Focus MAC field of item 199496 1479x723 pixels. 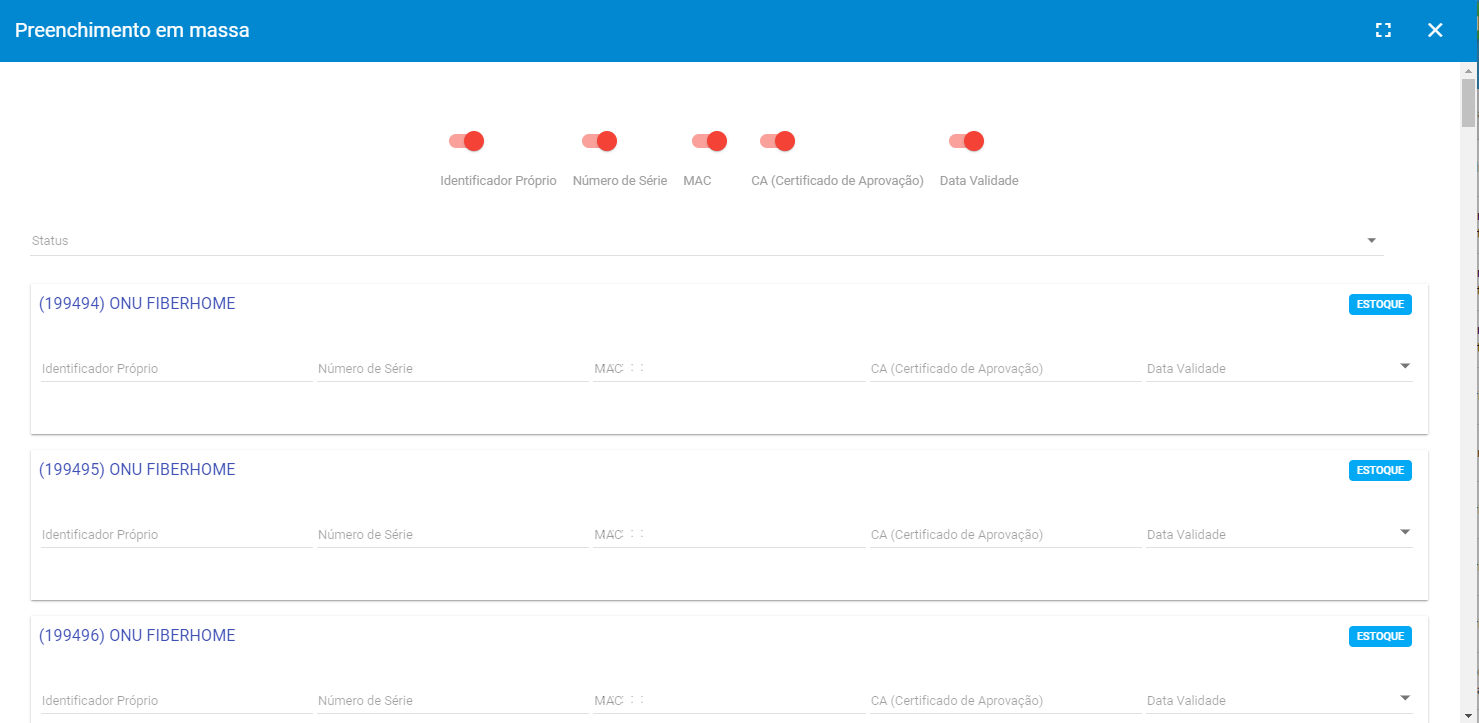(729, 700)
